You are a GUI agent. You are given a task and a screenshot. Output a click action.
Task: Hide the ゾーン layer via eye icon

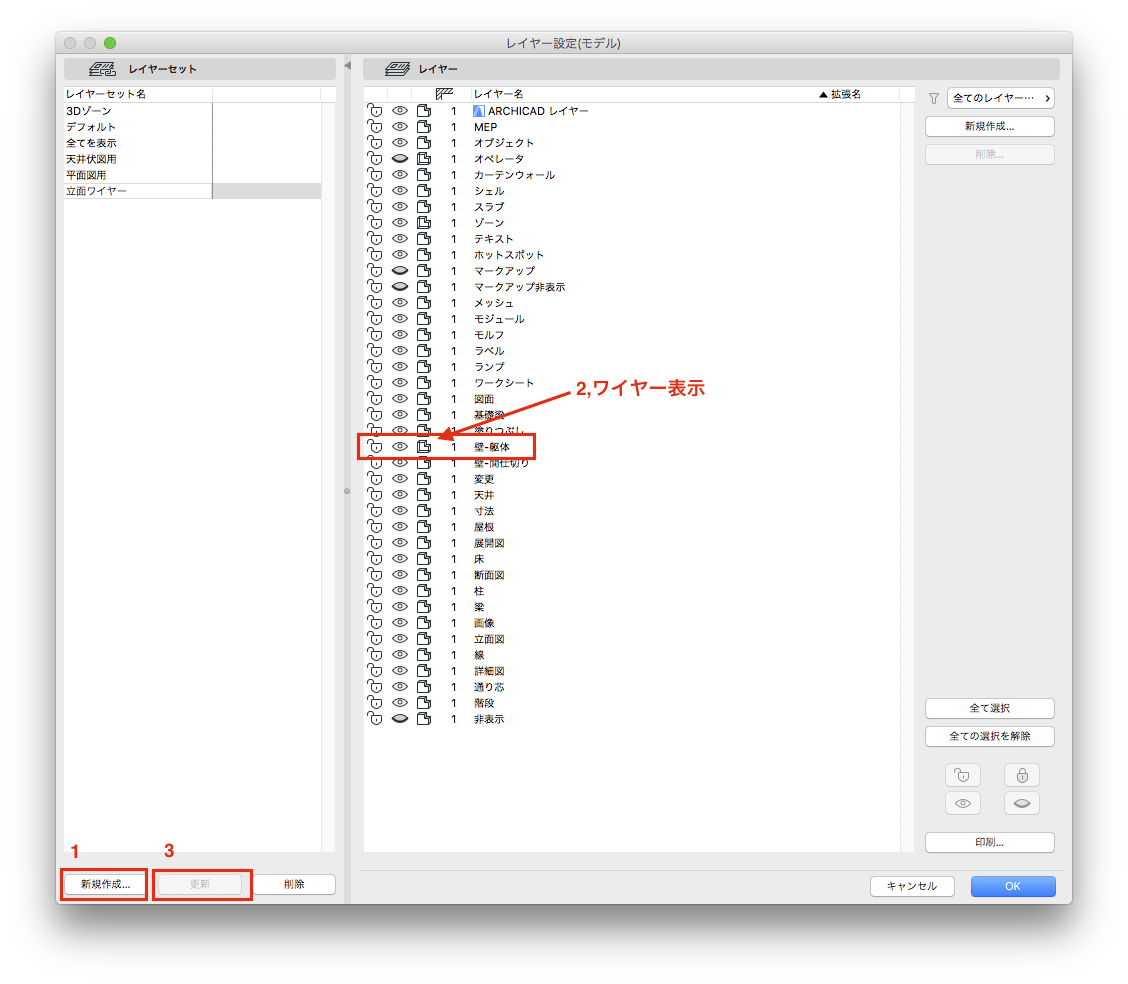click(400, 223)
